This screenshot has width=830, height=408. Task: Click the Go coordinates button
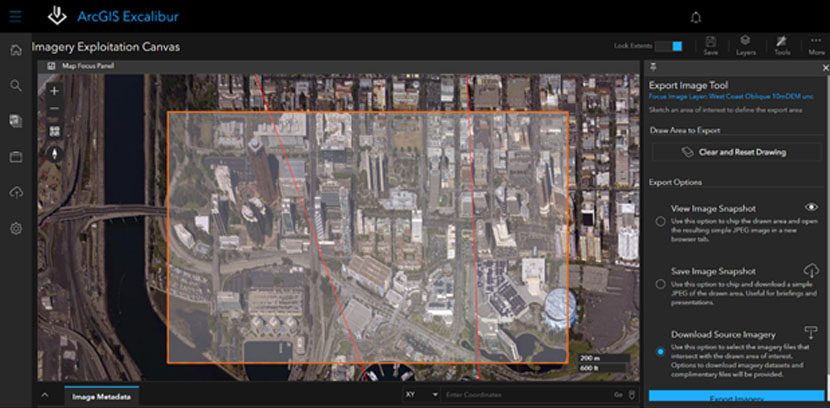[x=618, y=395]
